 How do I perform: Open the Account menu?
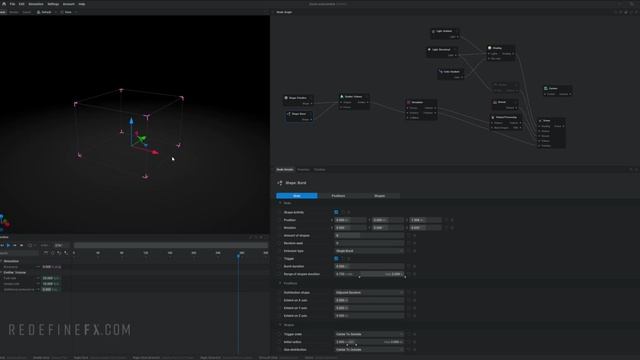pos(69,4)
